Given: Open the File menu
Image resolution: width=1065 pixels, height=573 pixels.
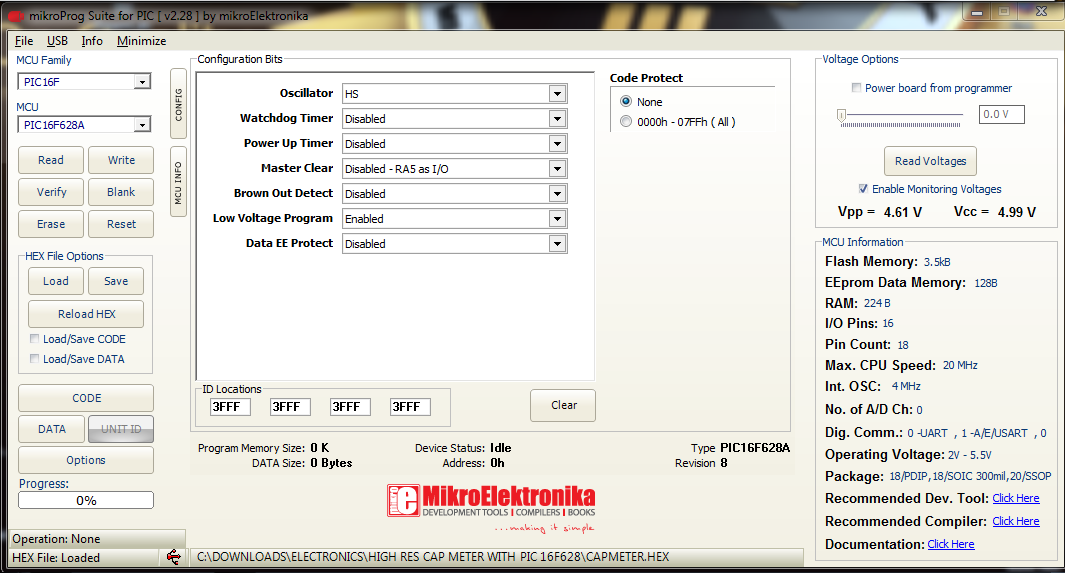Looking at the screenshot, I should tap(24, 41).
